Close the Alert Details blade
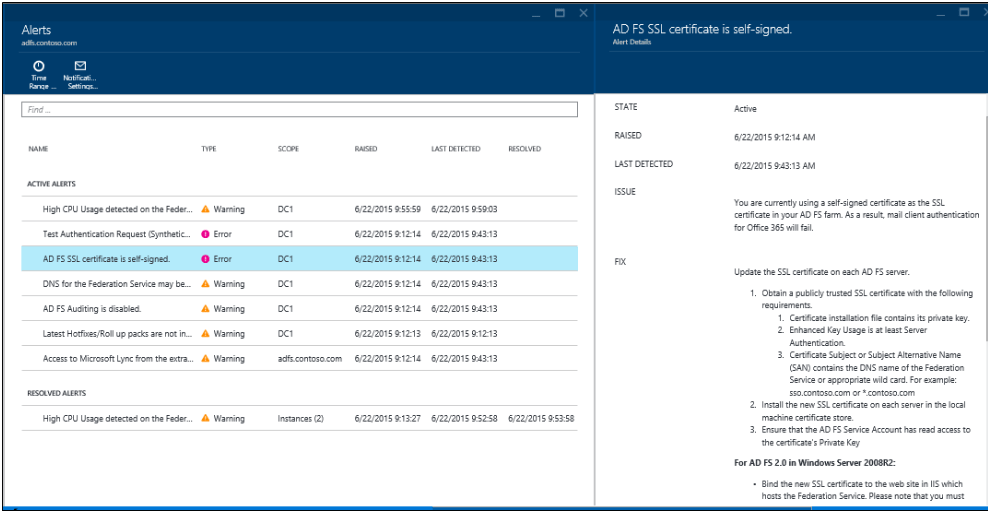 (984, 13)
